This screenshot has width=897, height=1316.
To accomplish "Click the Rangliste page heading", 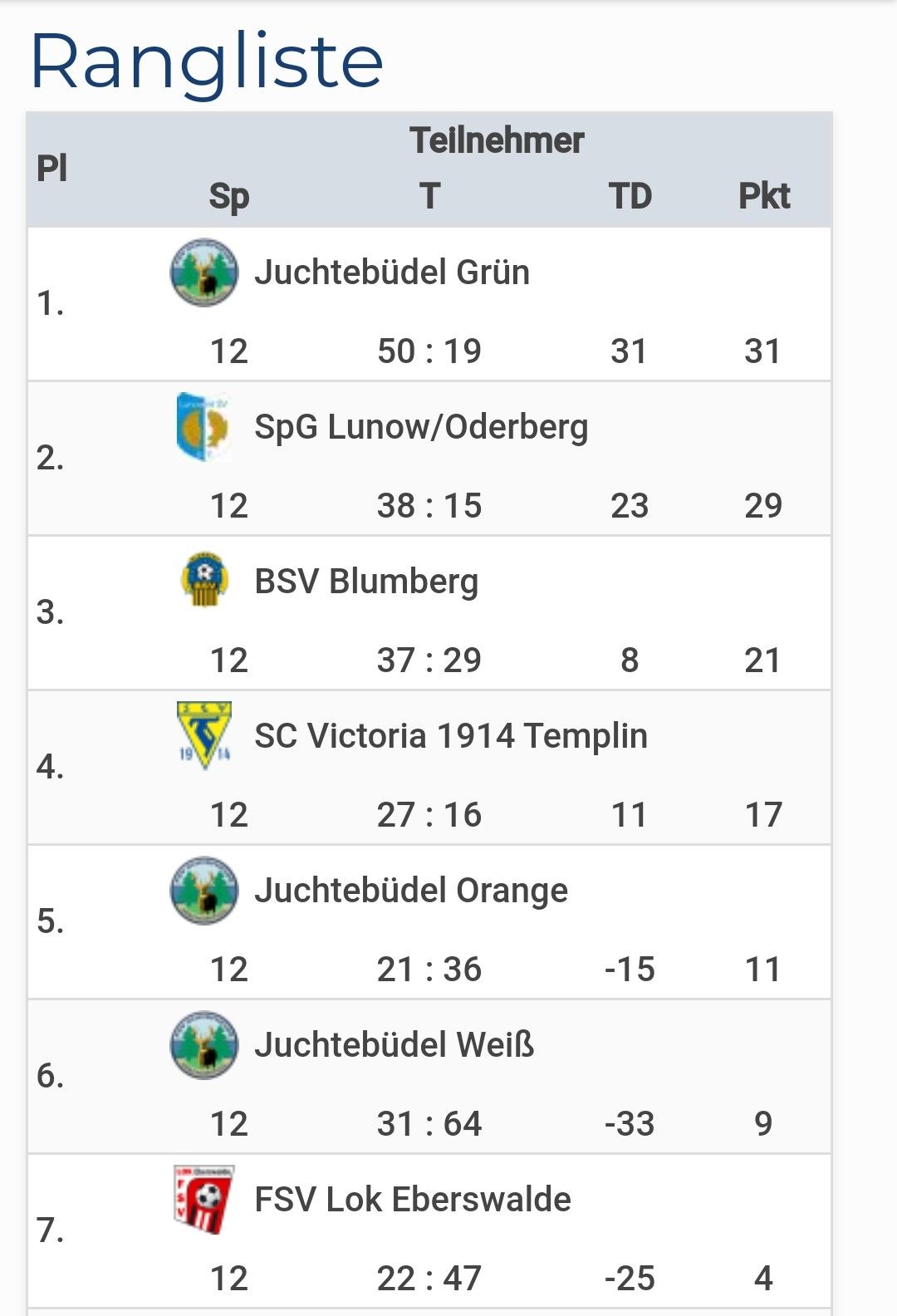I will click(206, 61).
